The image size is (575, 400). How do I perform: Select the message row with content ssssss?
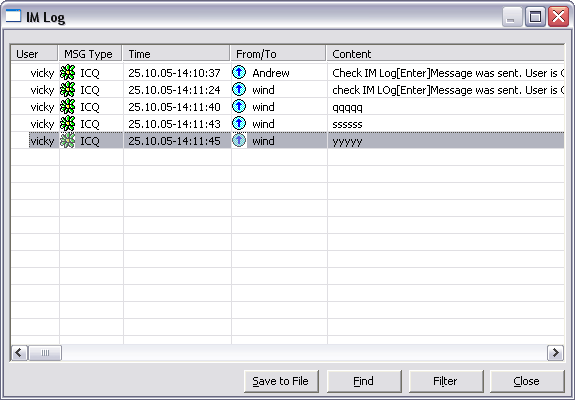(x=288, y=124)
